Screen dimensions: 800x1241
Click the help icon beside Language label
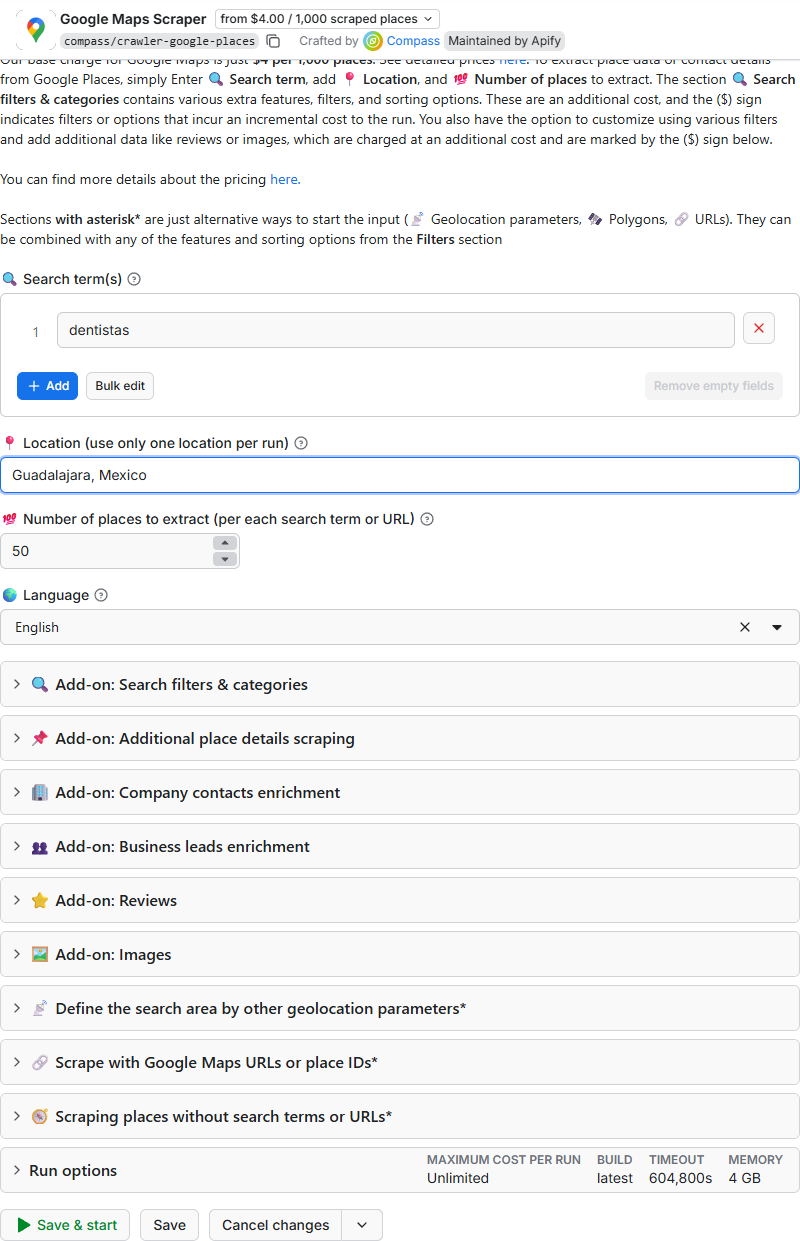tap(101, 595)
